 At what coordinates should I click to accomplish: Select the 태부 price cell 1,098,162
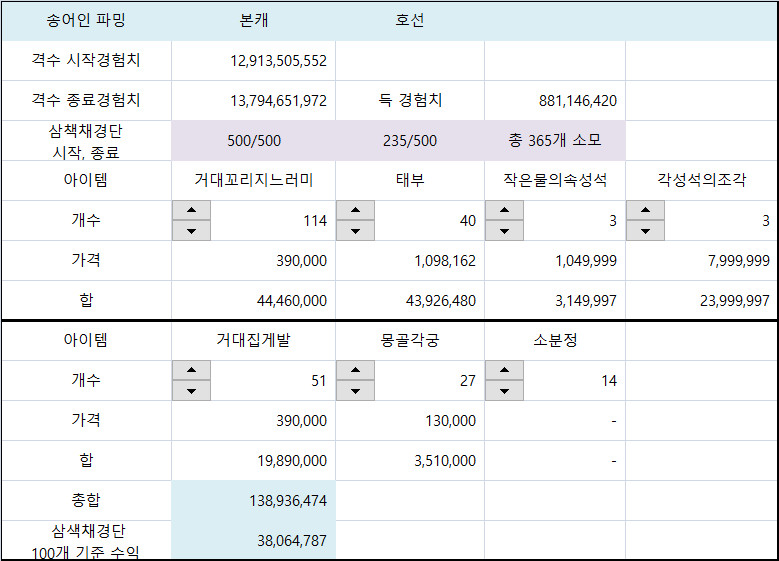[x=410, y=261]
